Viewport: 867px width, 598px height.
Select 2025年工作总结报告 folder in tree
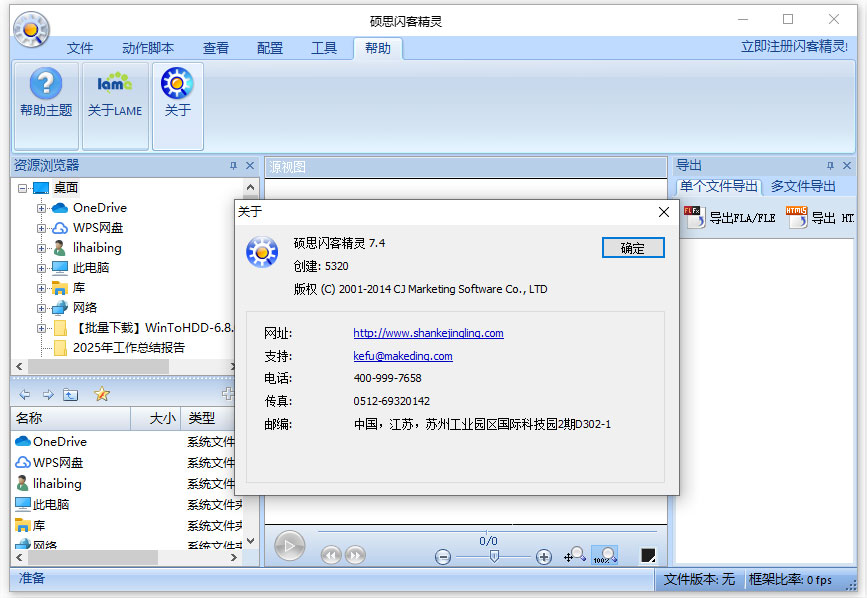pos(129,348)
